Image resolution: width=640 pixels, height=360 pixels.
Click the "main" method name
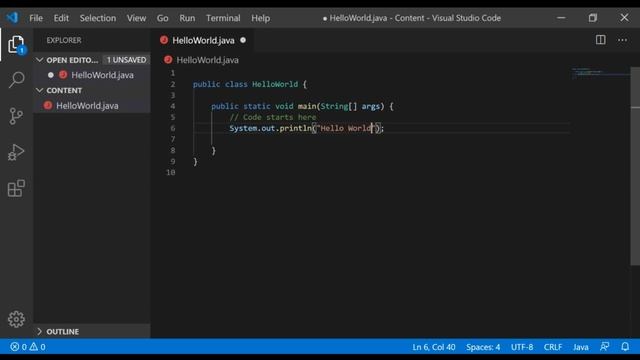pyautogui.click(x=307, y=106)
